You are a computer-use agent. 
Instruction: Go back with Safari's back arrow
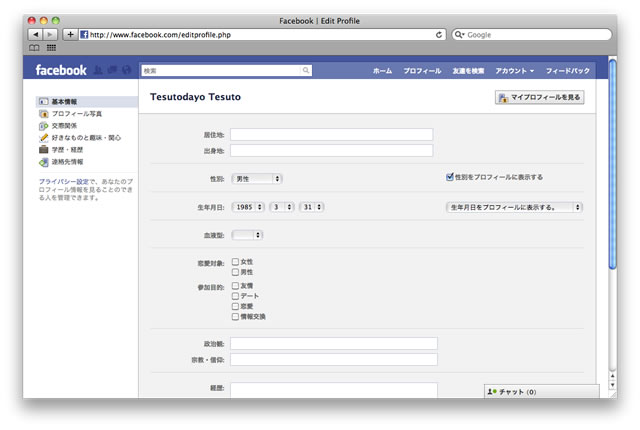36,35
